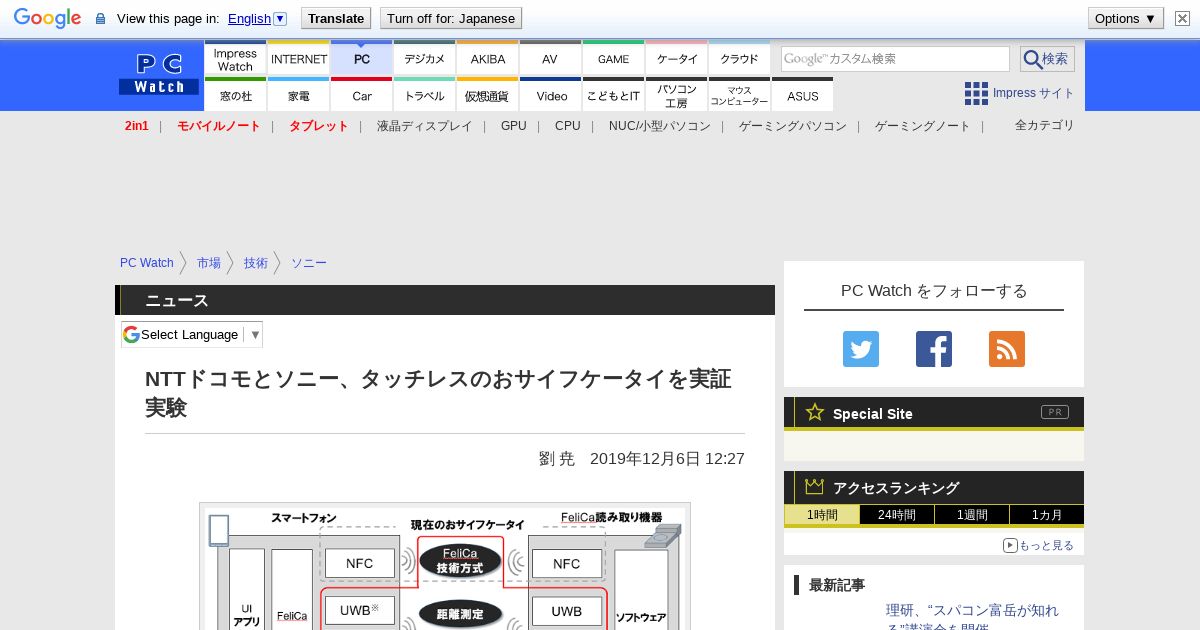This screenshot has height=630, width=1200.
Task: Open the 全カテゴリ link
Action: [x=1045, y=125]
